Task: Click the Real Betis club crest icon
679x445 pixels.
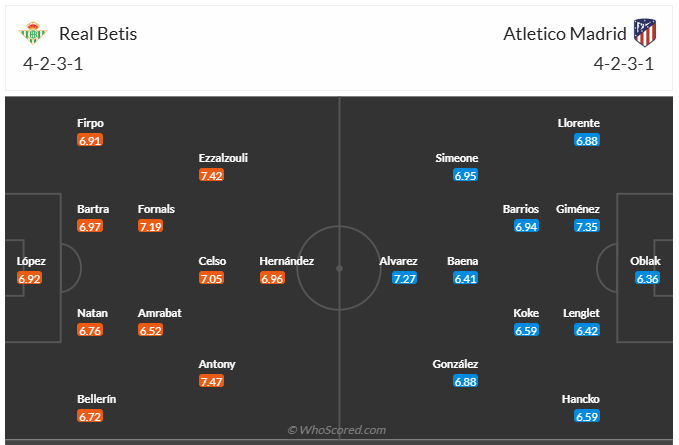Action: [34, 33]
